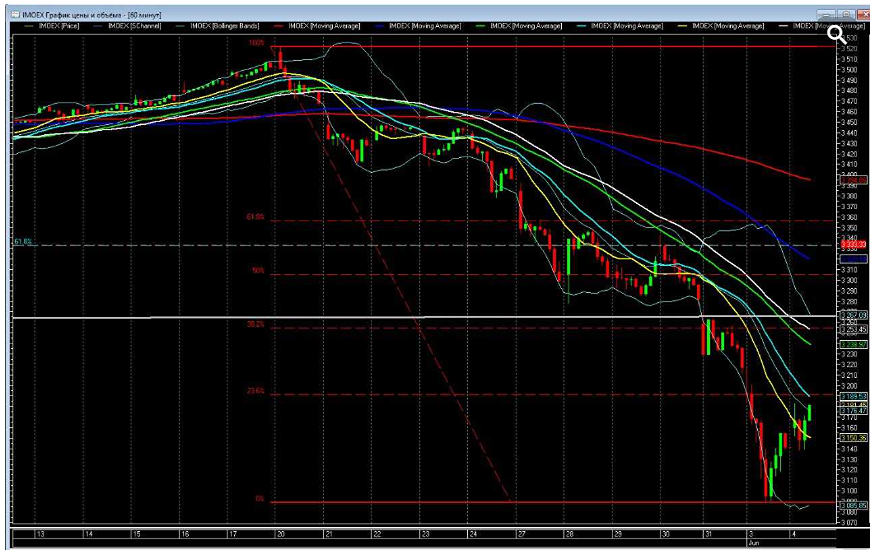
Task: Click the red 23.6% Fibonacci level label
Action: (x=255, y=391)
